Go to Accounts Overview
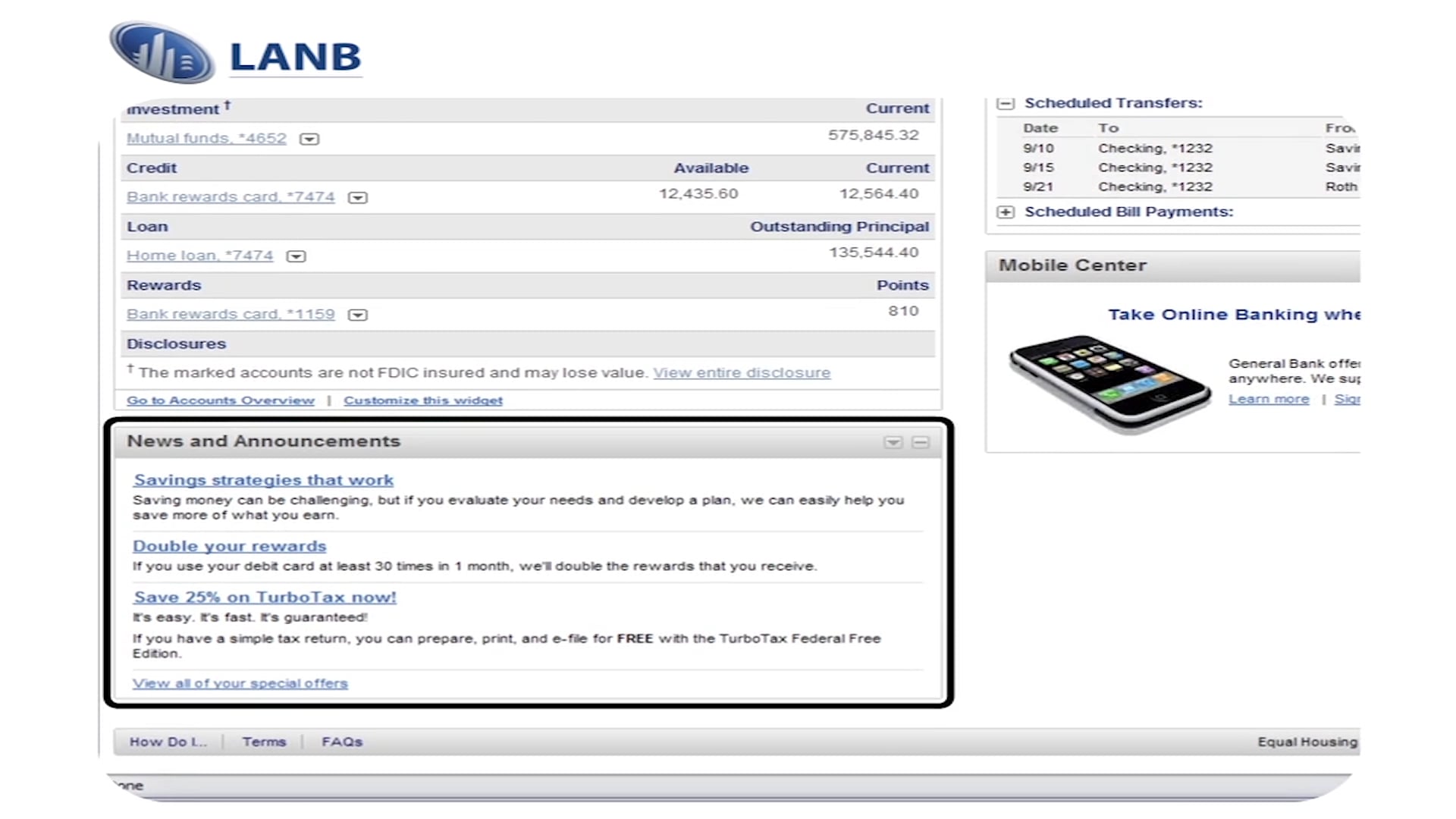Viewport: 1456px width, 819px height. 220,400
